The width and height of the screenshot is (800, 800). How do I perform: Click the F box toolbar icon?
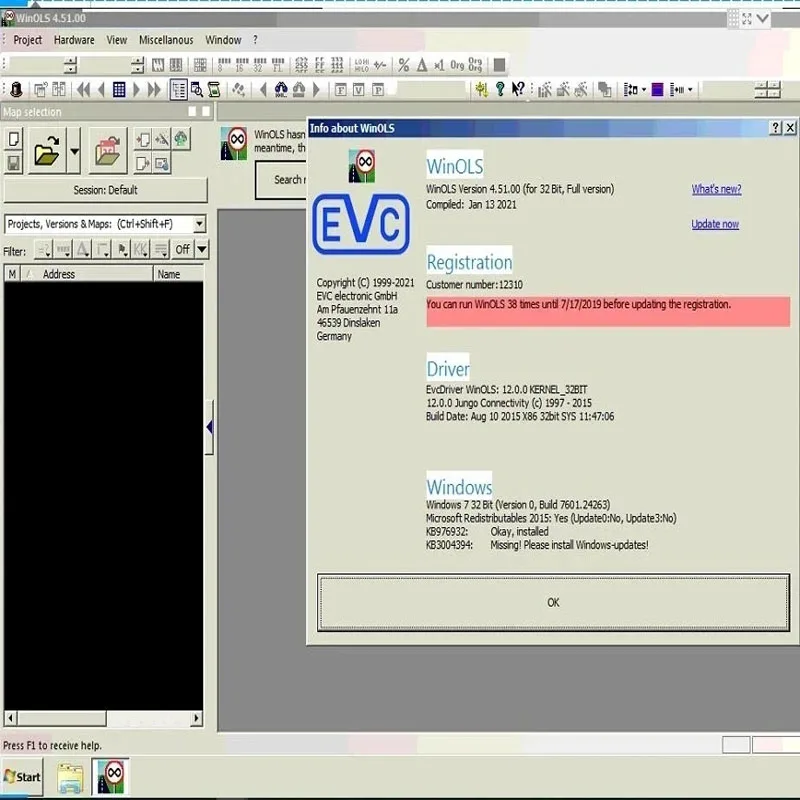point(340,90)
